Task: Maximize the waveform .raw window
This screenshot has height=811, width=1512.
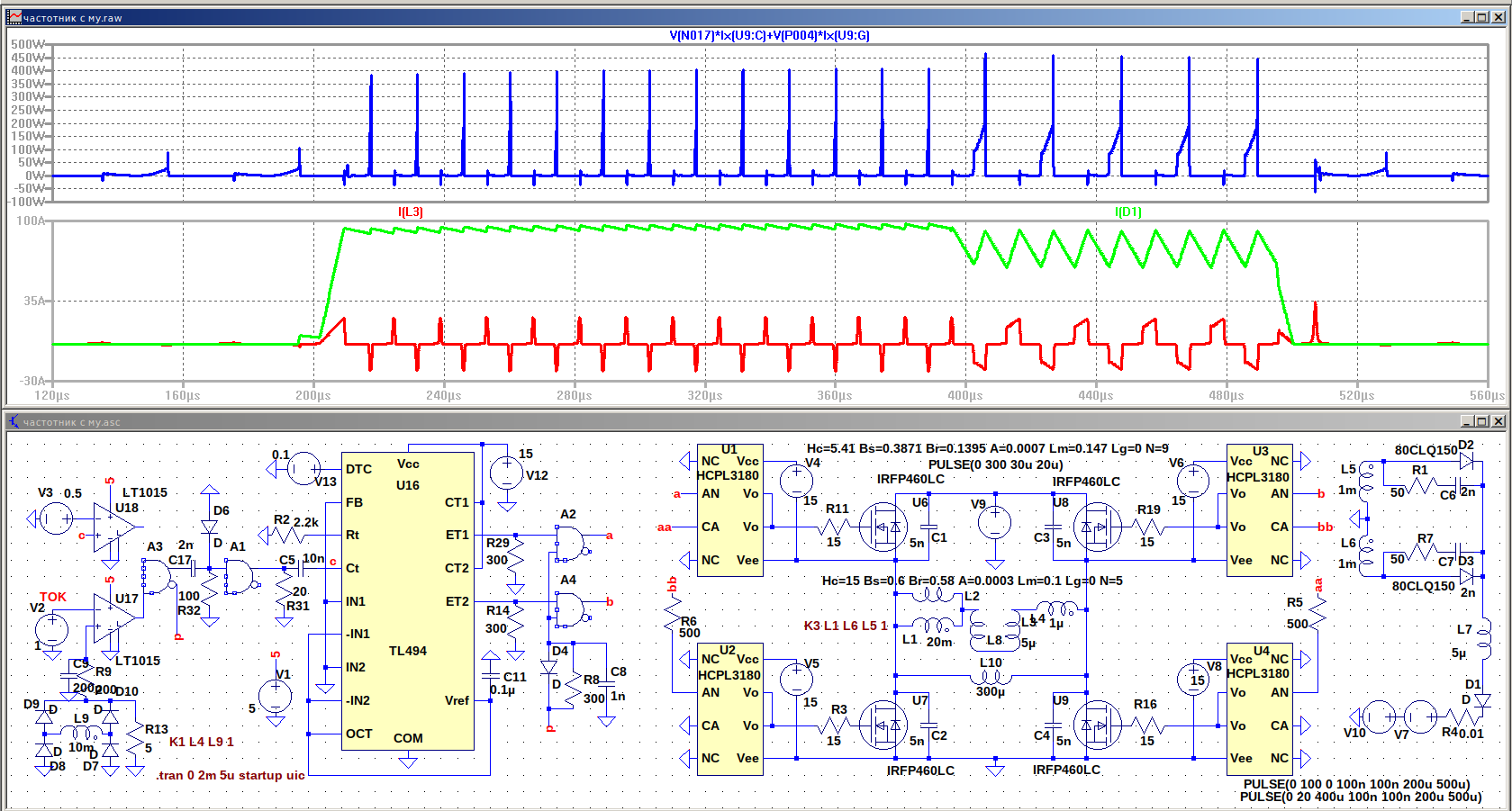Action: click(1481, 17)
